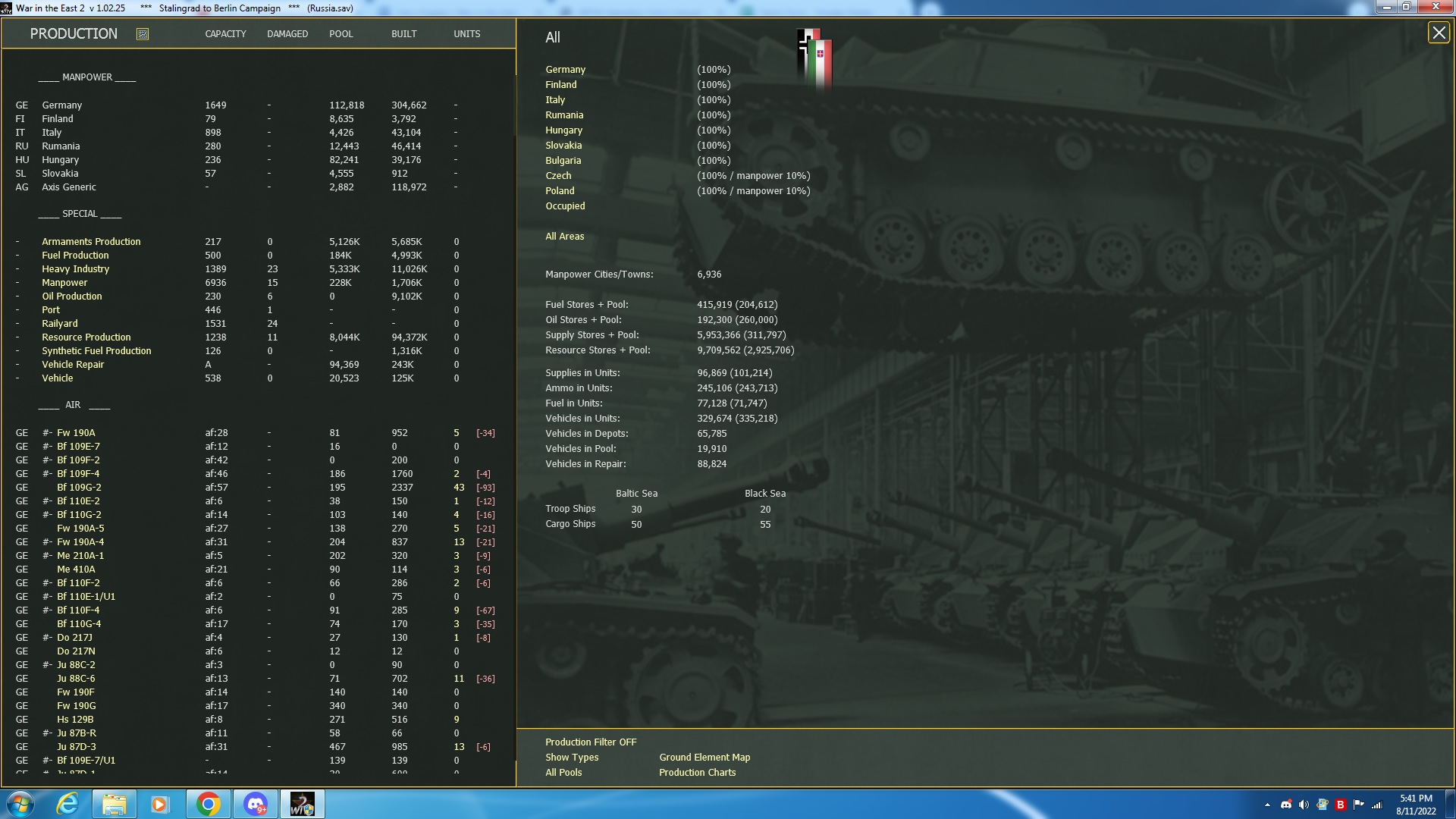
Task: Select the Germany nation row
Action: (x=566, y=69)
